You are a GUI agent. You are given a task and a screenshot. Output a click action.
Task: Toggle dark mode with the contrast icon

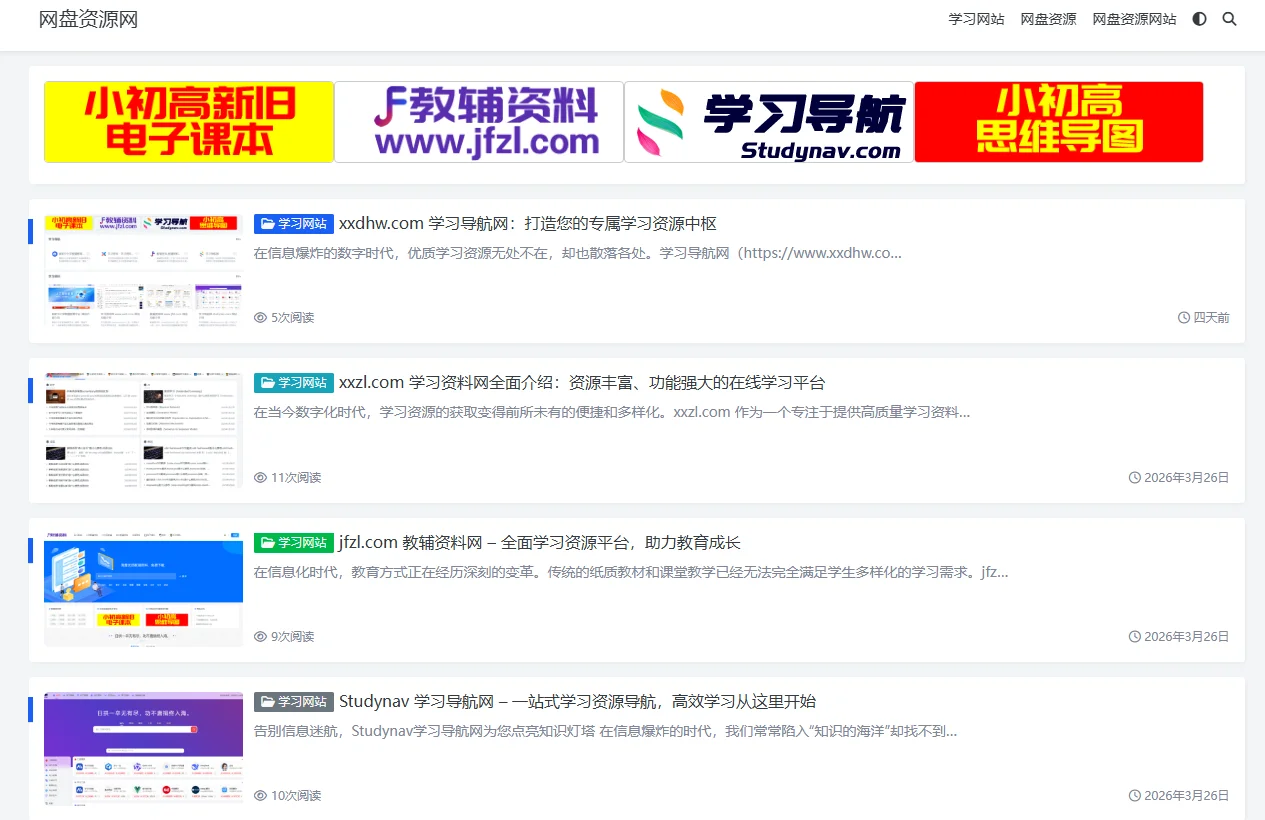[1199, 19]
